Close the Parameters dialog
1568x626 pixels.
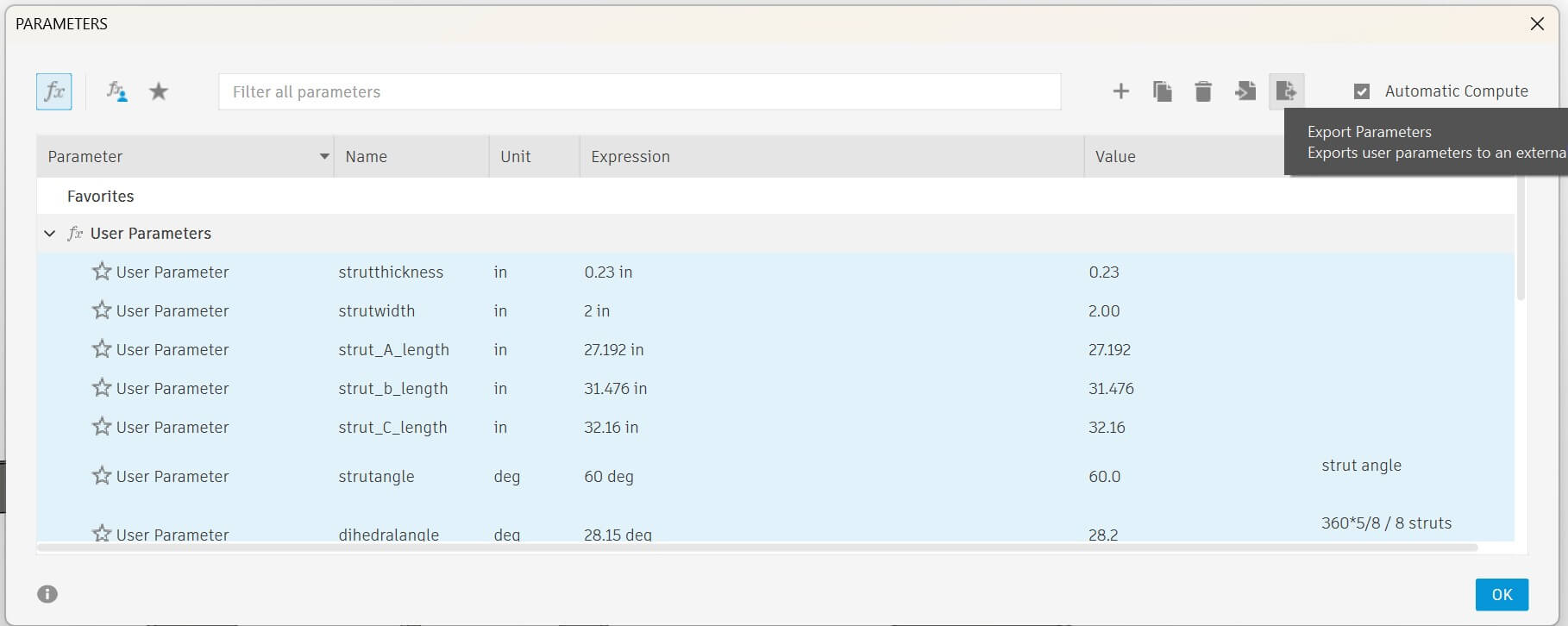tap(1537, 24)
